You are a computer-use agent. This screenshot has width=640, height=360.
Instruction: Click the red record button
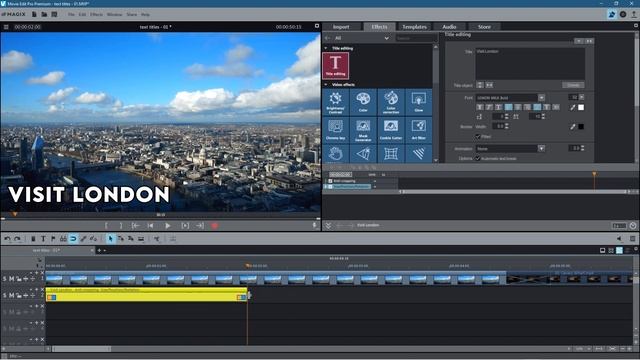[x=215, y=225]
